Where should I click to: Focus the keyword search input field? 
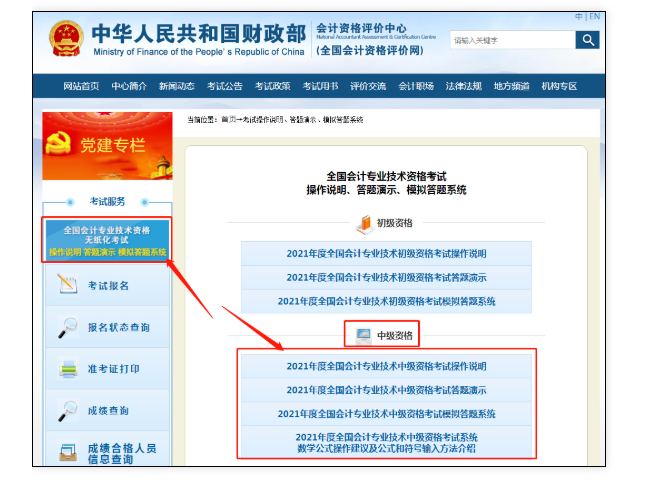pyautogui.click(x=513, y=40)
